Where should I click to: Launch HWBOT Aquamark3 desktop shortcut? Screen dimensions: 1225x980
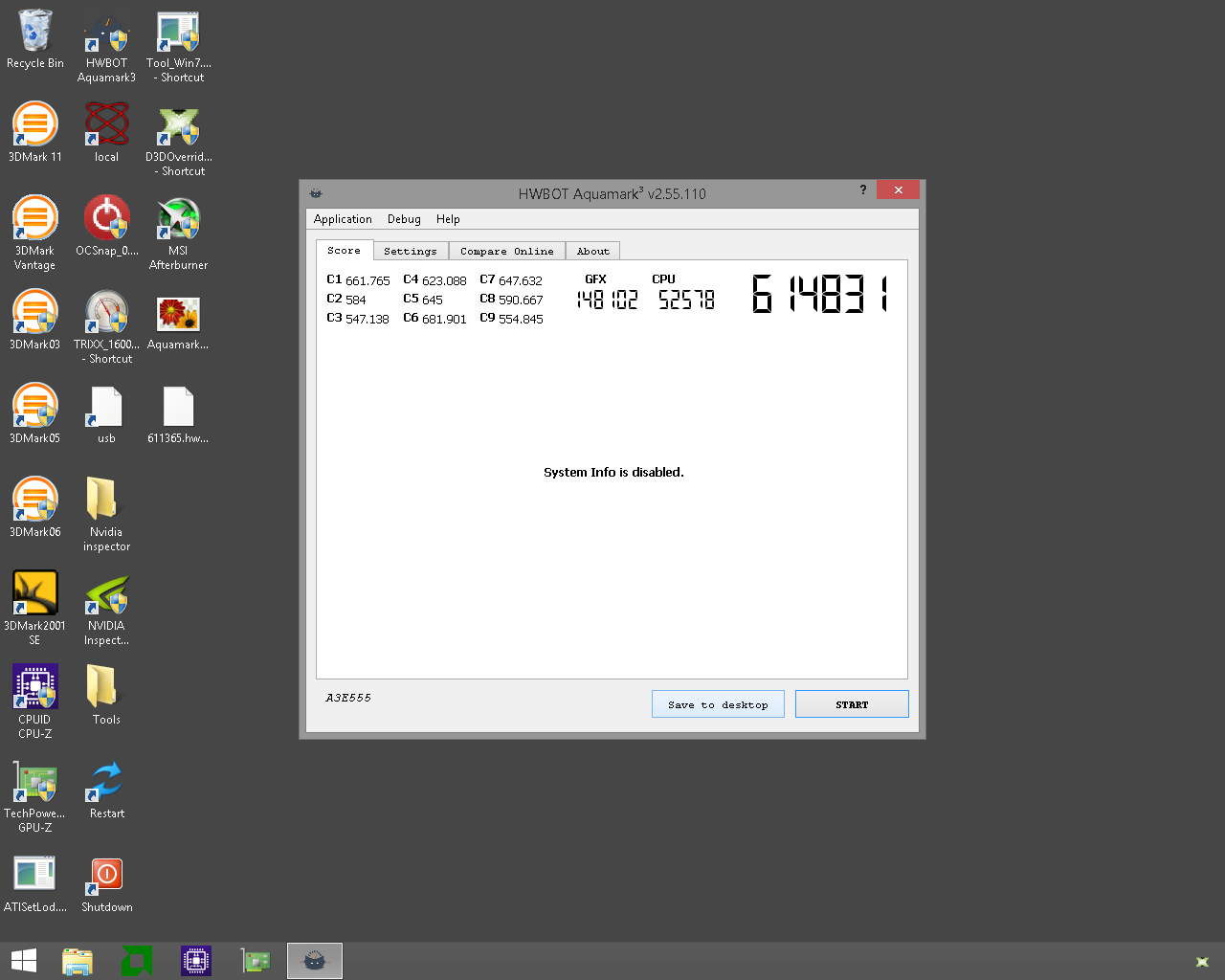106,46
